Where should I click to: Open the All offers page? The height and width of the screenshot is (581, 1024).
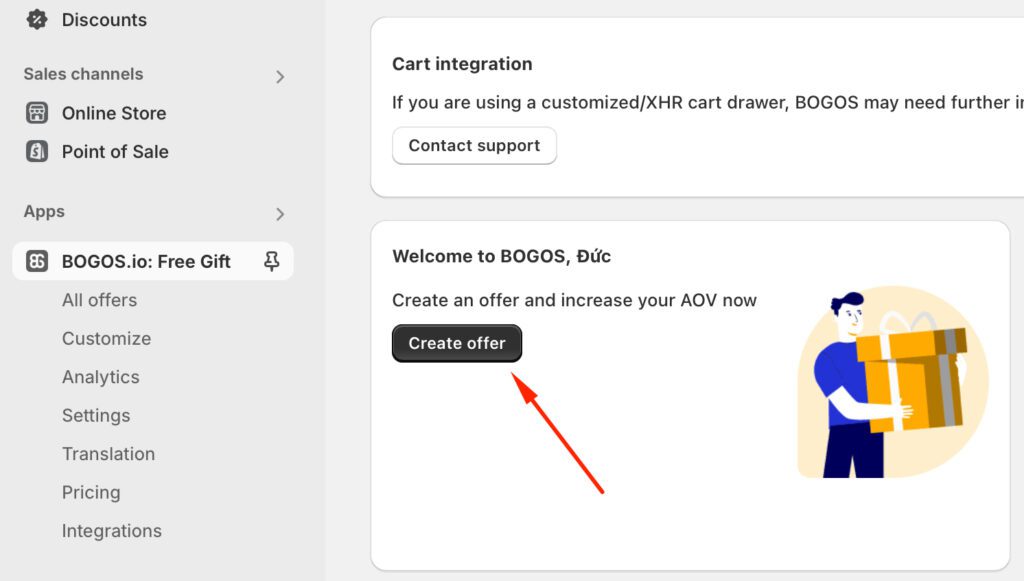[99, 300]
